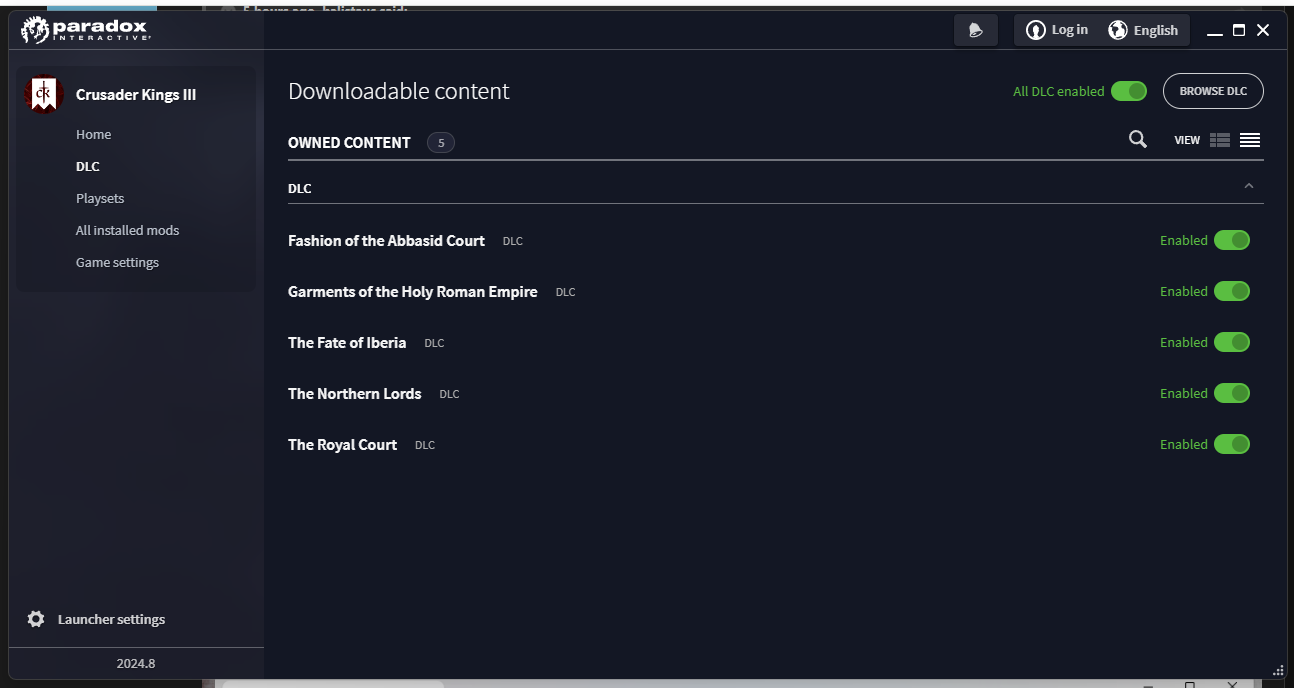Click the launcher version 2024.8 label
The width and height of the screenshot is (1294, 688).
pyautogui.click(x=136, y=663)
